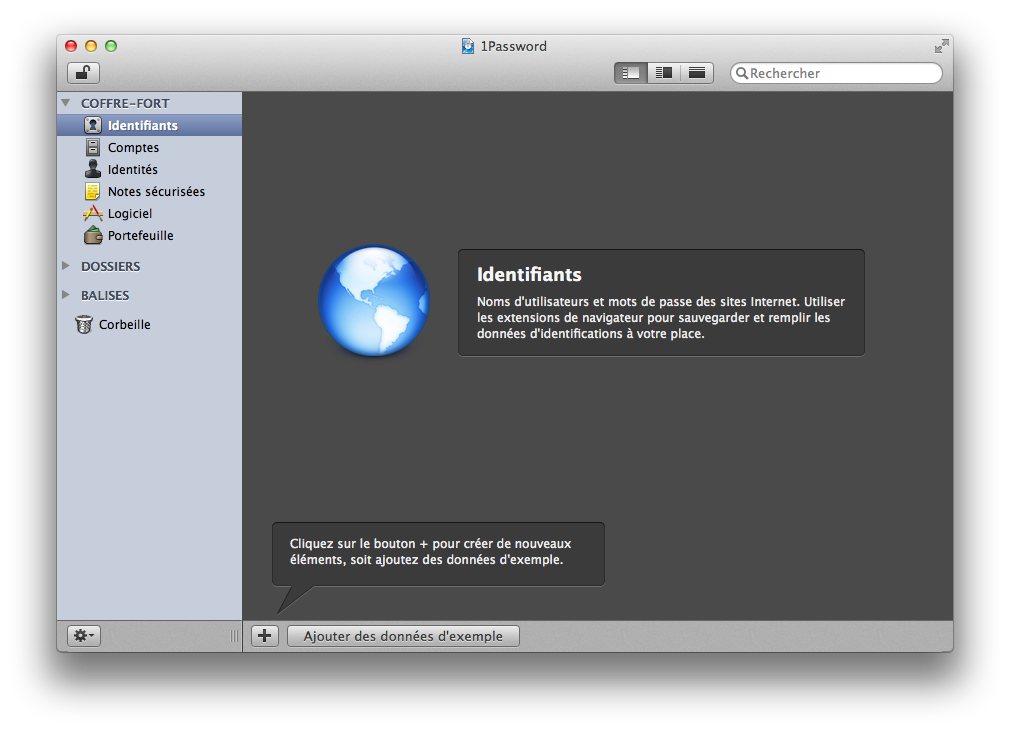Switch to the first list view layout
The width and height of the screenshot is (1010, 731).
[x=631, y=73]
